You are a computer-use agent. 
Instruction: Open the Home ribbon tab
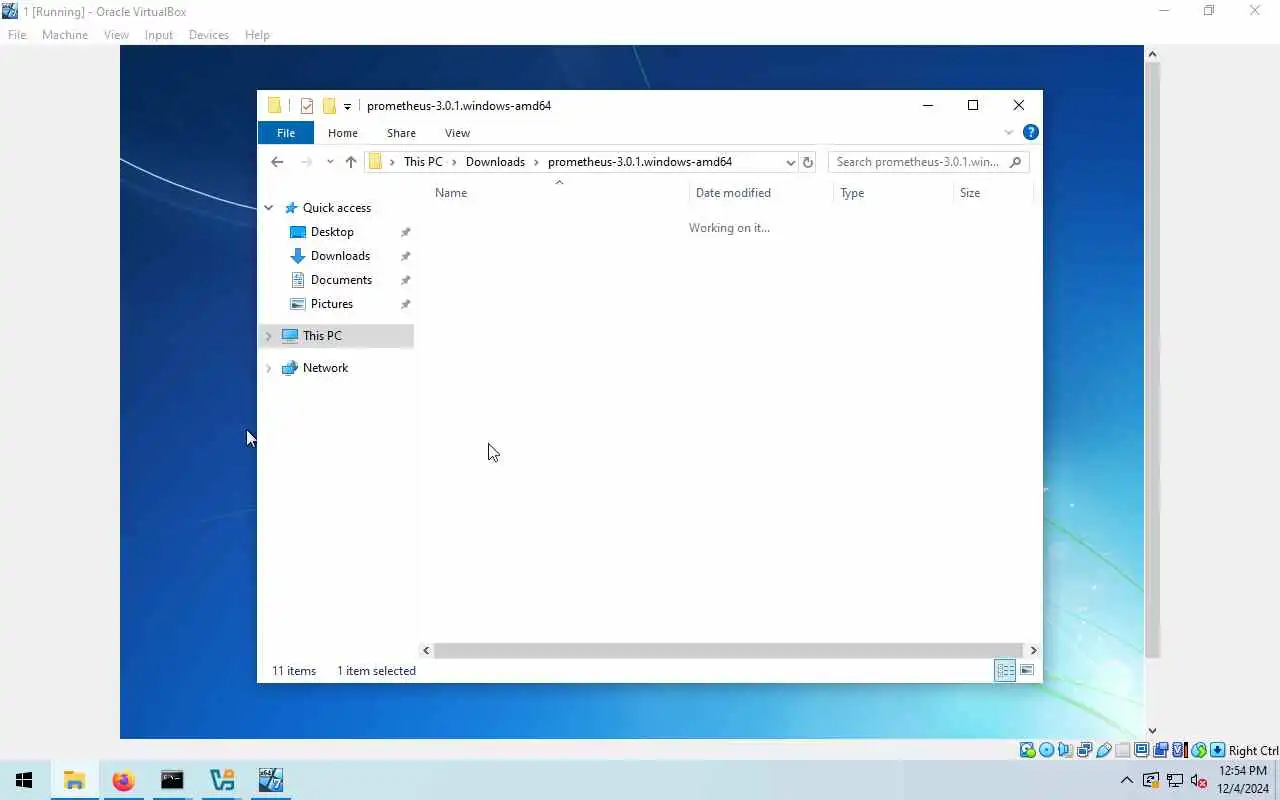[343, 133]
